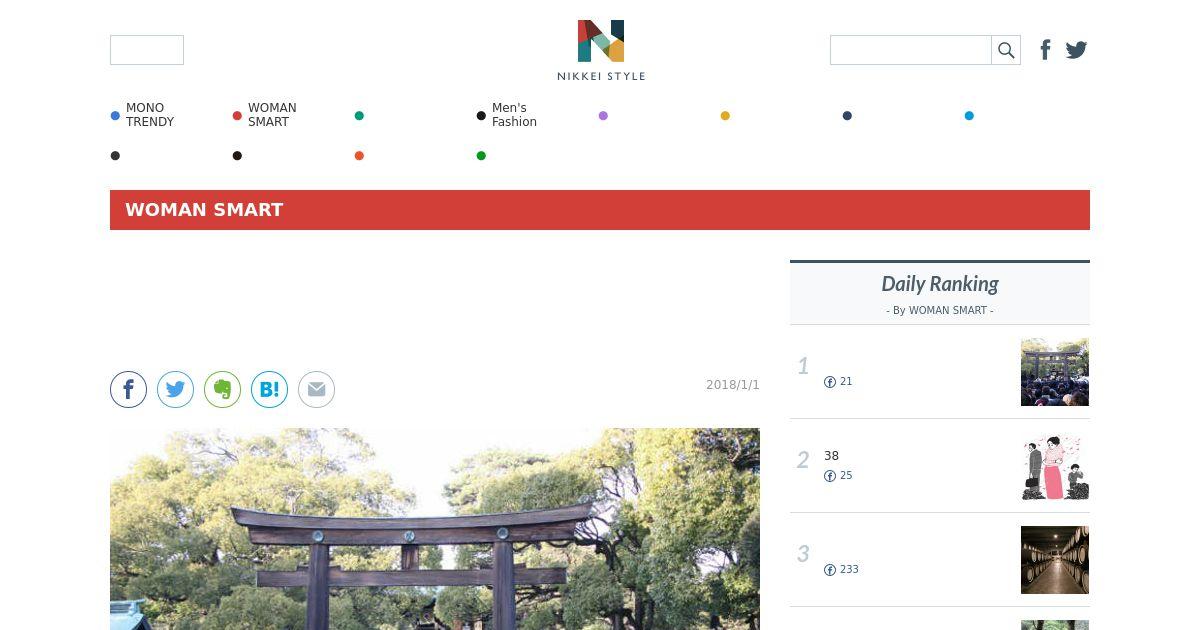This screenshot has width=1200, height=630.
Task: Select the light-blue-dot navigation item
Action: [969, 116]
